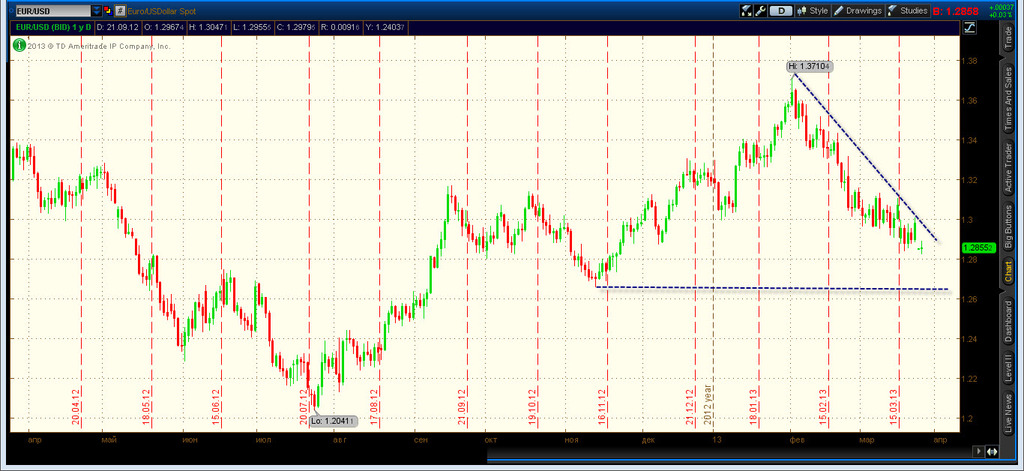Screen dimensions: 1024x471
Task: Select the Chart side tab
Action: [x=1007, y=272]
